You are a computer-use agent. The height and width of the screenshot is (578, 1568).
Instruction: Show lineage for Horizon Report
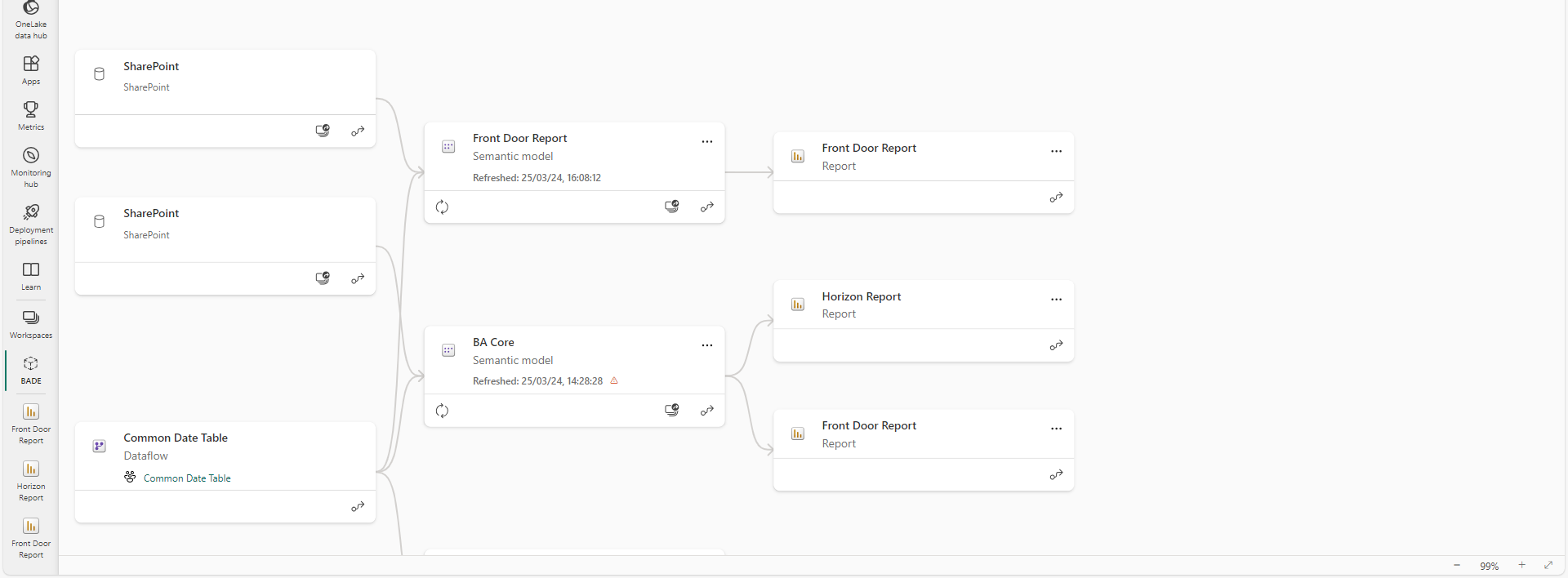click(x=1056, y=345)
